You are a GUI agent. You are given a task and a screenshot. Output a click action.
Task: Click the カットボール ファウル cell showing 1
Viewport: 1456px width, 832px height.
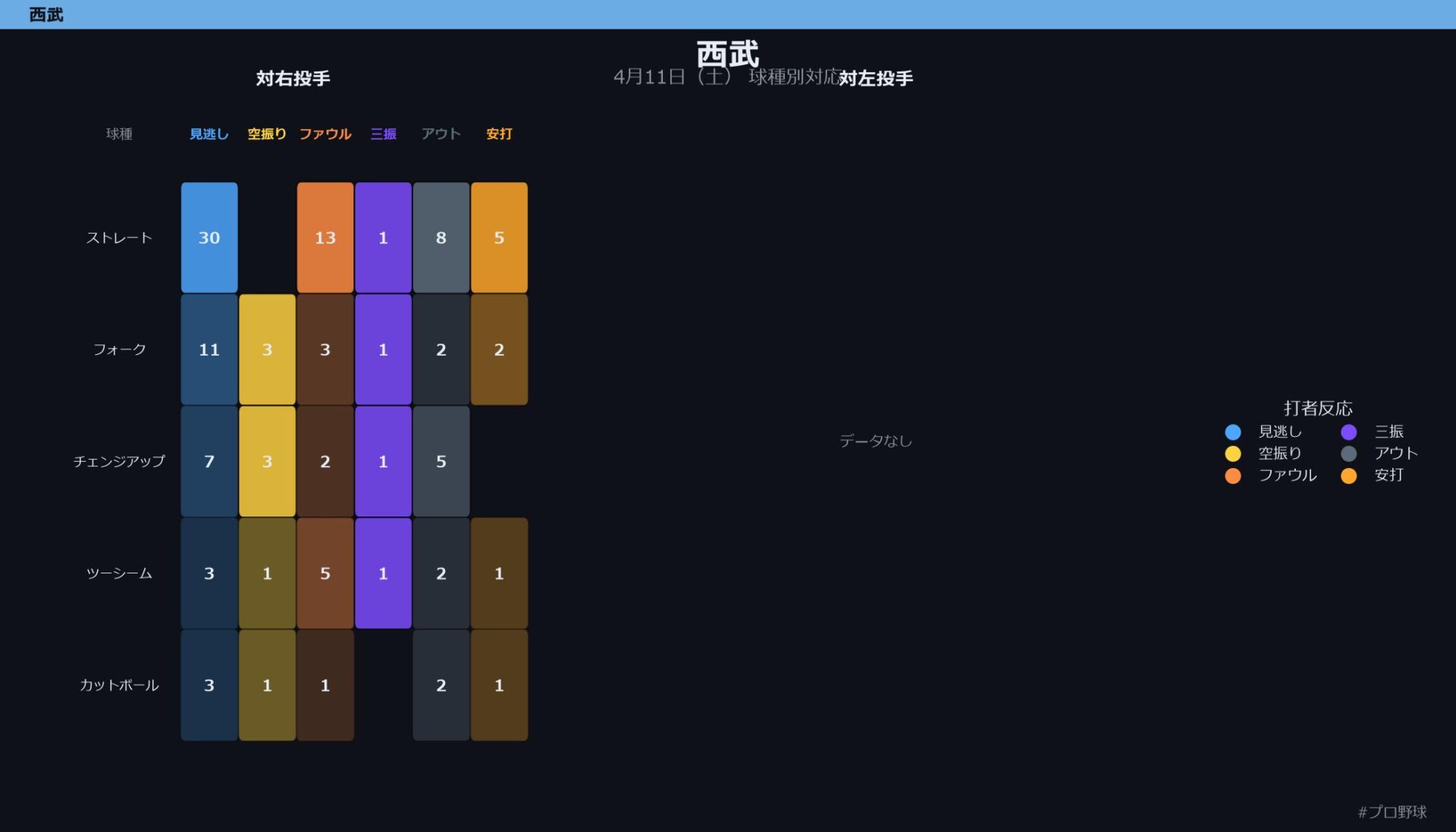(x=325, y=685)
